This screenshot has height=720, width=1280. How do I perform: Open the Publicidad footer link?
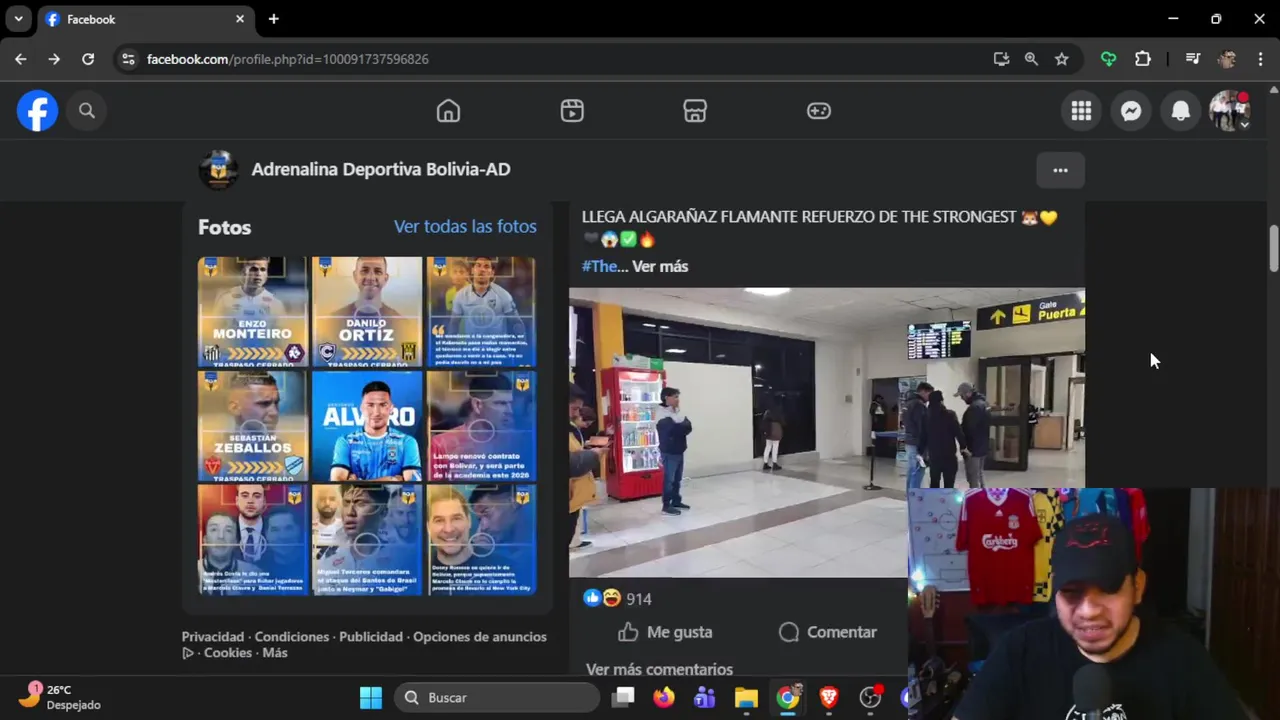point(371,637)
